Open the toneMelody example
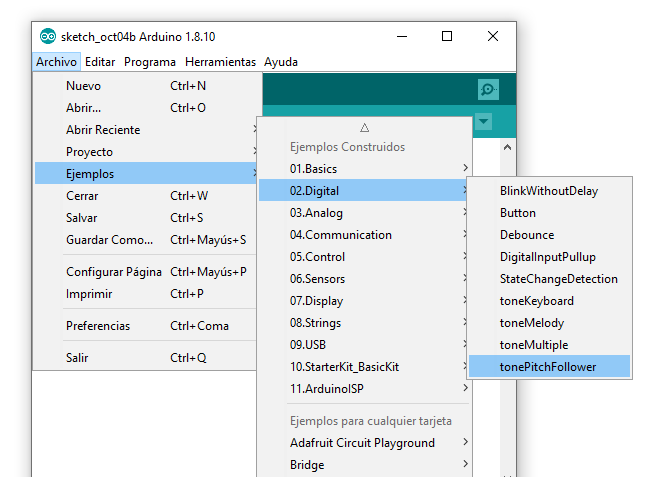The image size is (659, 477). point(549,323)
